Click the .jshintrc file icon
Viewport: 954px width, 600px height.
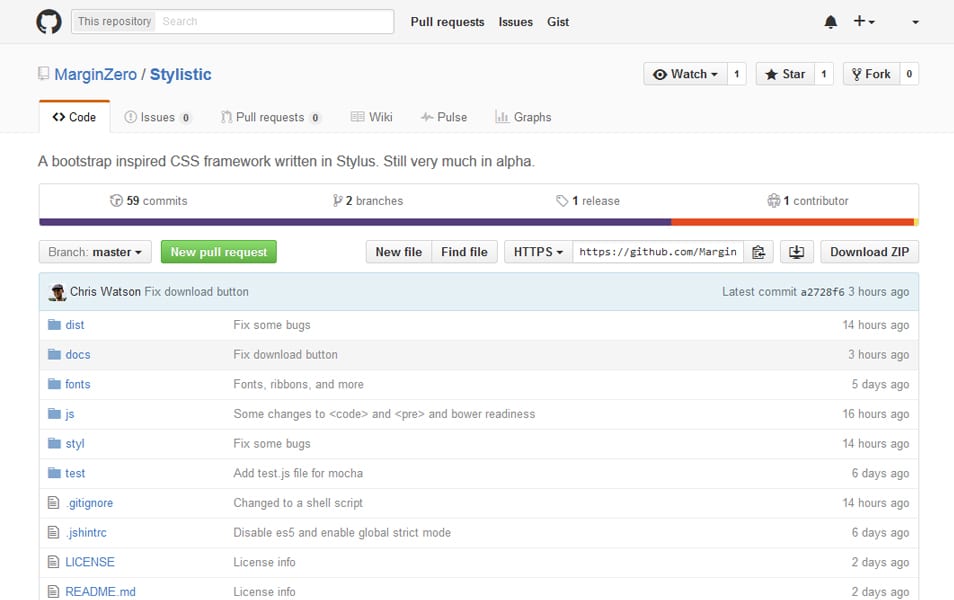[54, 532]
